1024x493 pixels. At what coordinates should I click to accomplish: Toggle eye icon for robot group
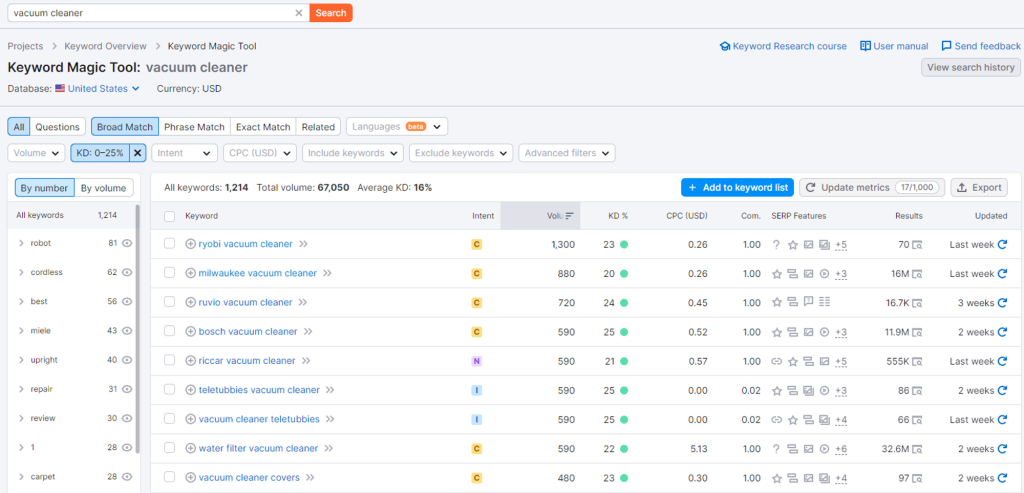[x=127, y=243]
